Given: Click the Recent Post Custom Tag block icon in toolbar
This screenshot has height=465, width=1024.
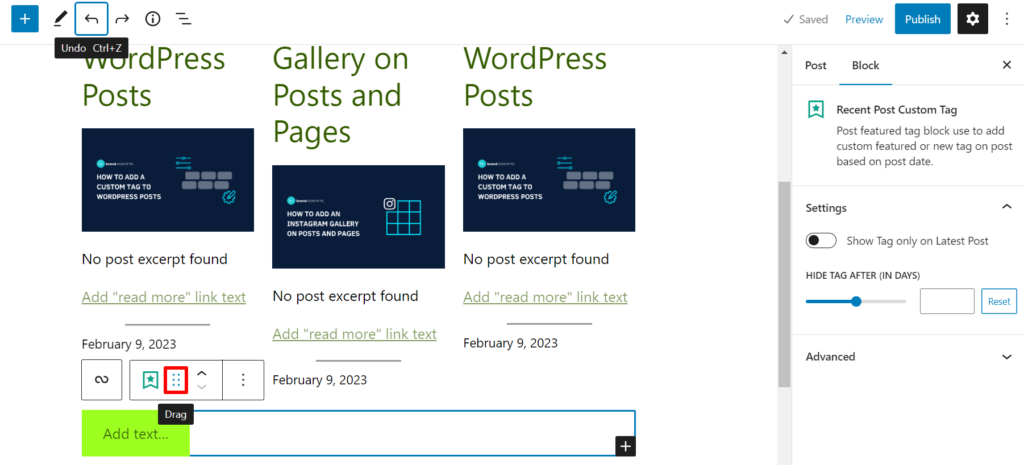Looking at the screenshot, I should pos(151,379).
